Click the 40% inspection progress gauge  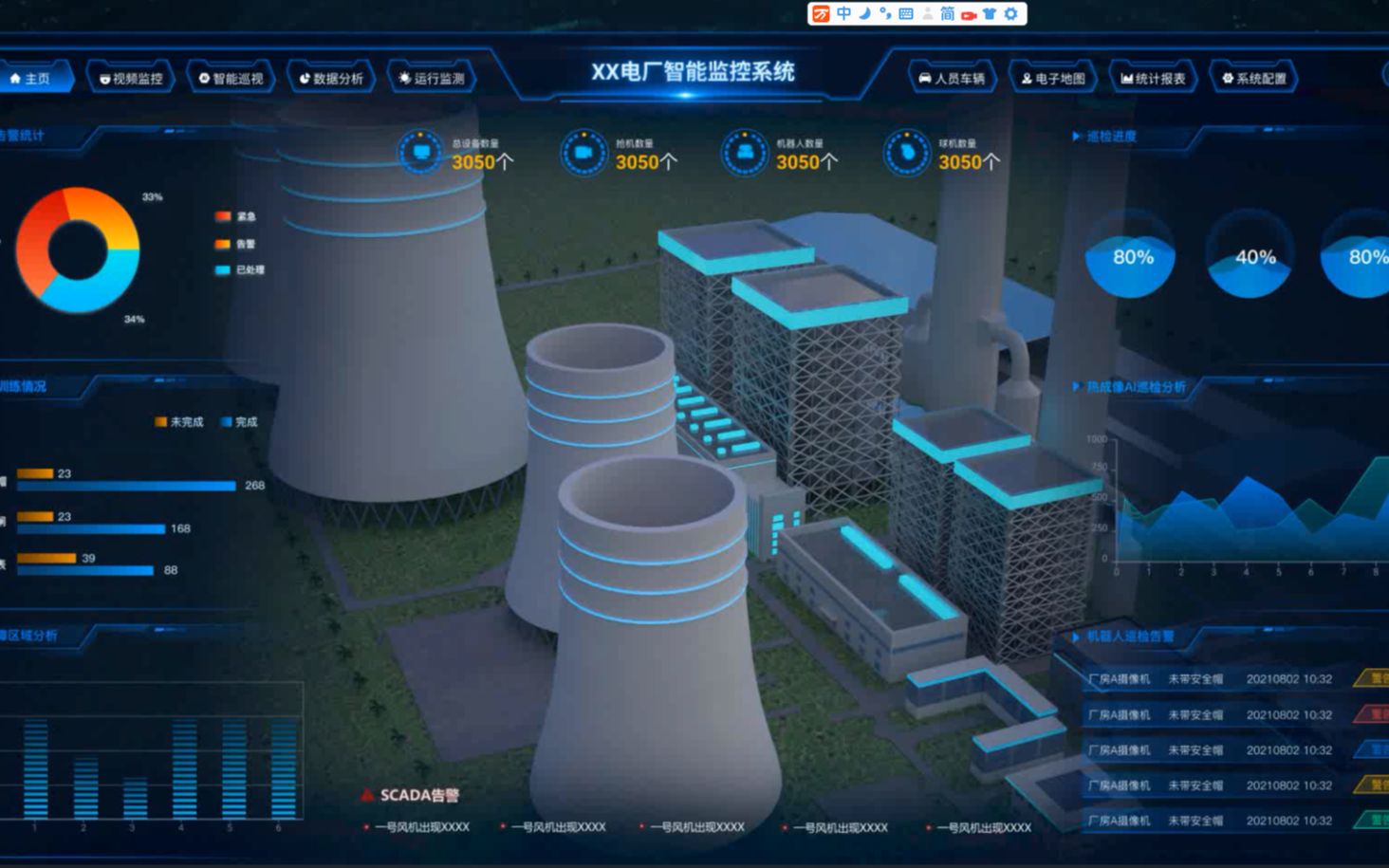pyautogui.click(x=1252, y=257)
